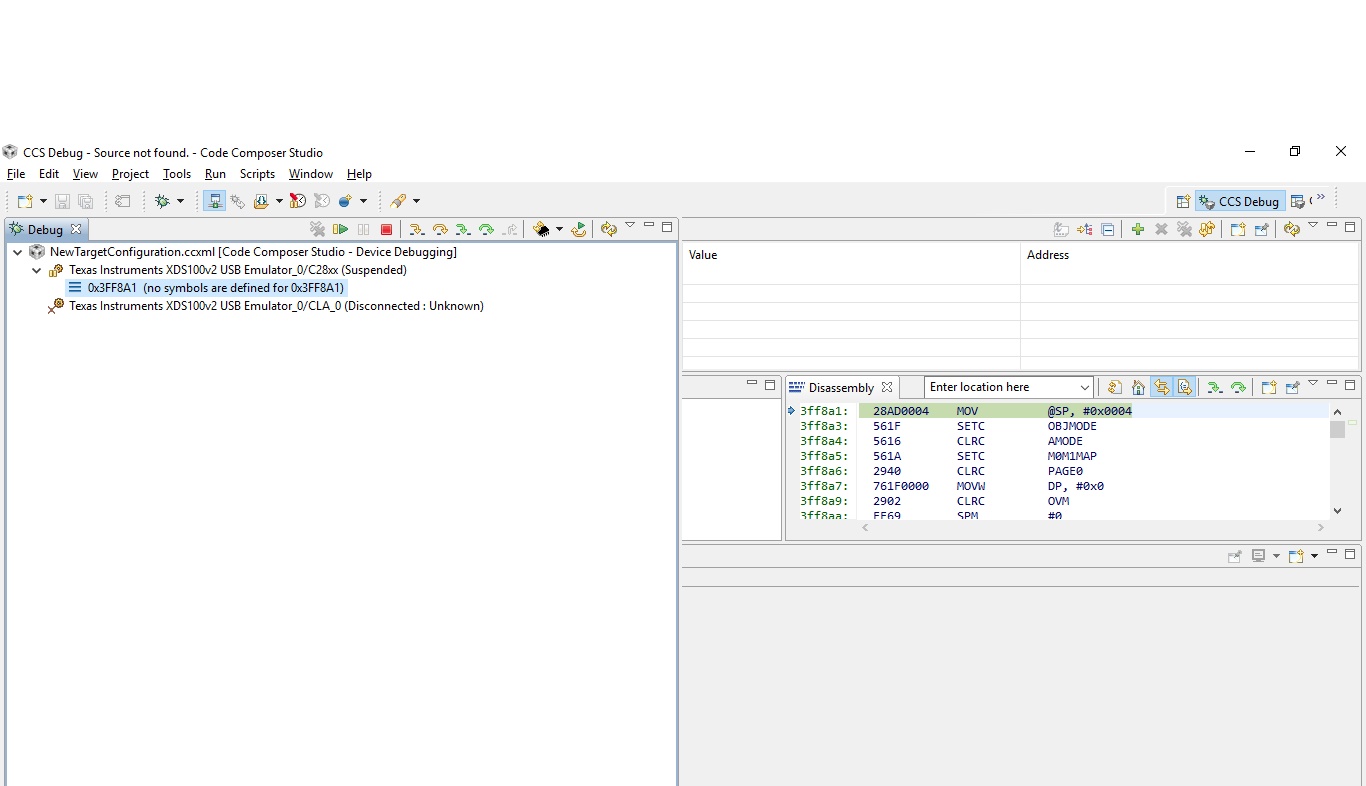Click the Restart icon in Debug view

tap(578, 229)
